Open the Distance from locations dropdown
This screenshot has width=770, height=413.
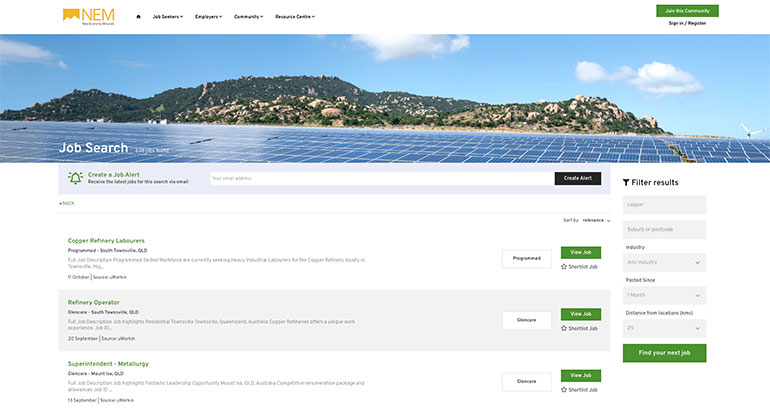[x=664, y=328]
